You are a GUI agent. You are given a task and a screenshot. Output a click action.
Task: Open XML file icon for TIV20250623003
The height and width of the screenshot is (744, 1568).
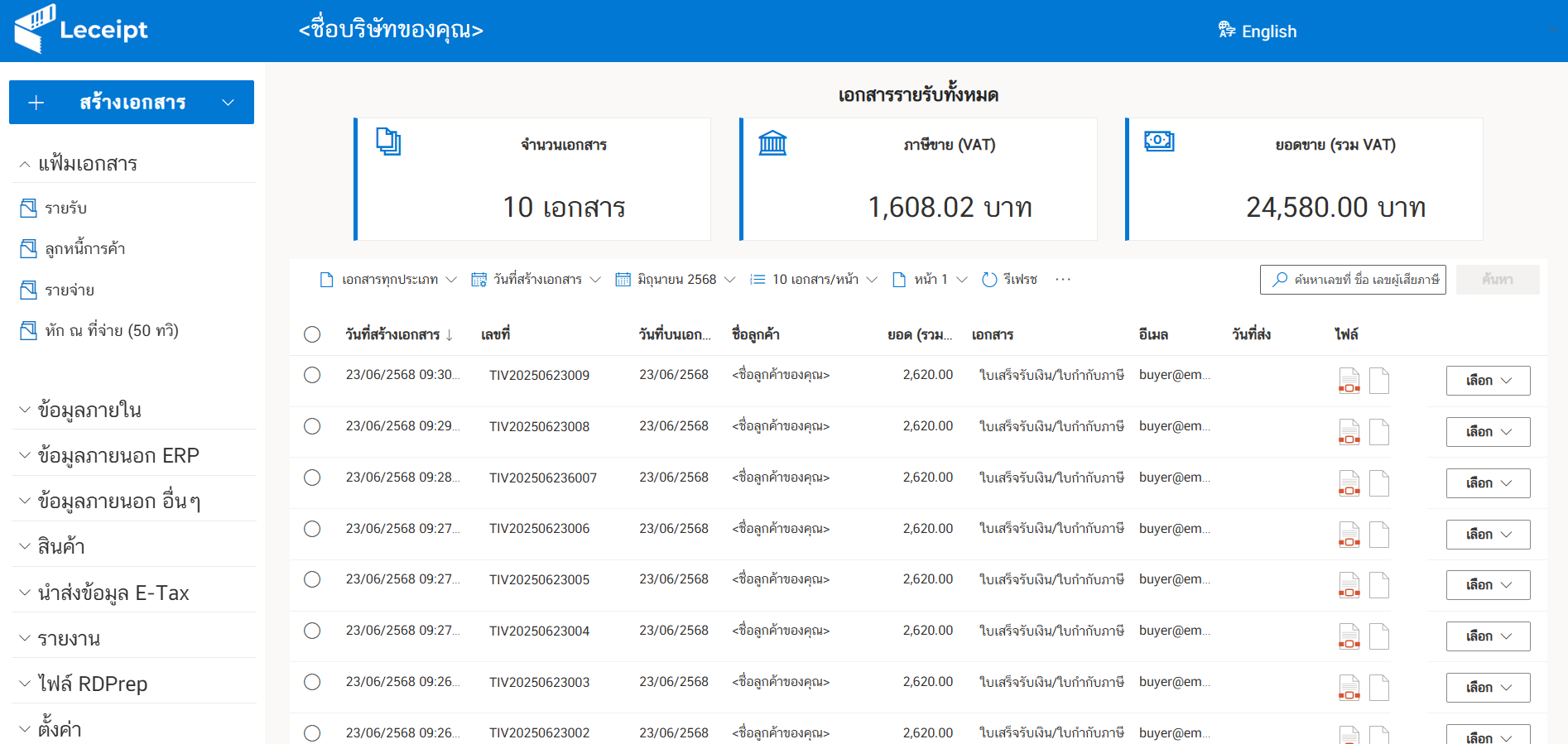(x=1378, y=688)
